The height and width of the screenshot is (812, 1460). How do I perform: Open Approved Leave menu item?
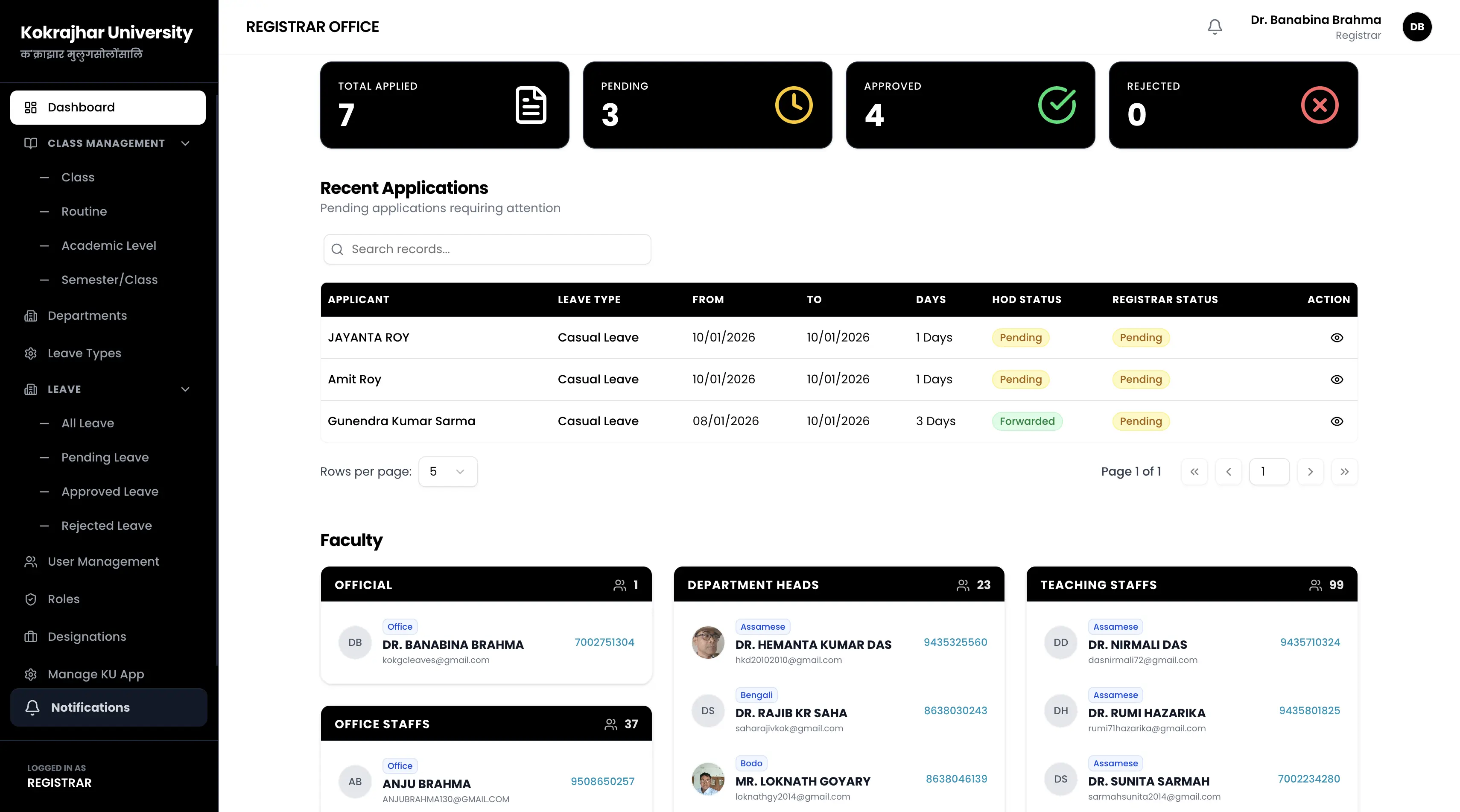110,491
